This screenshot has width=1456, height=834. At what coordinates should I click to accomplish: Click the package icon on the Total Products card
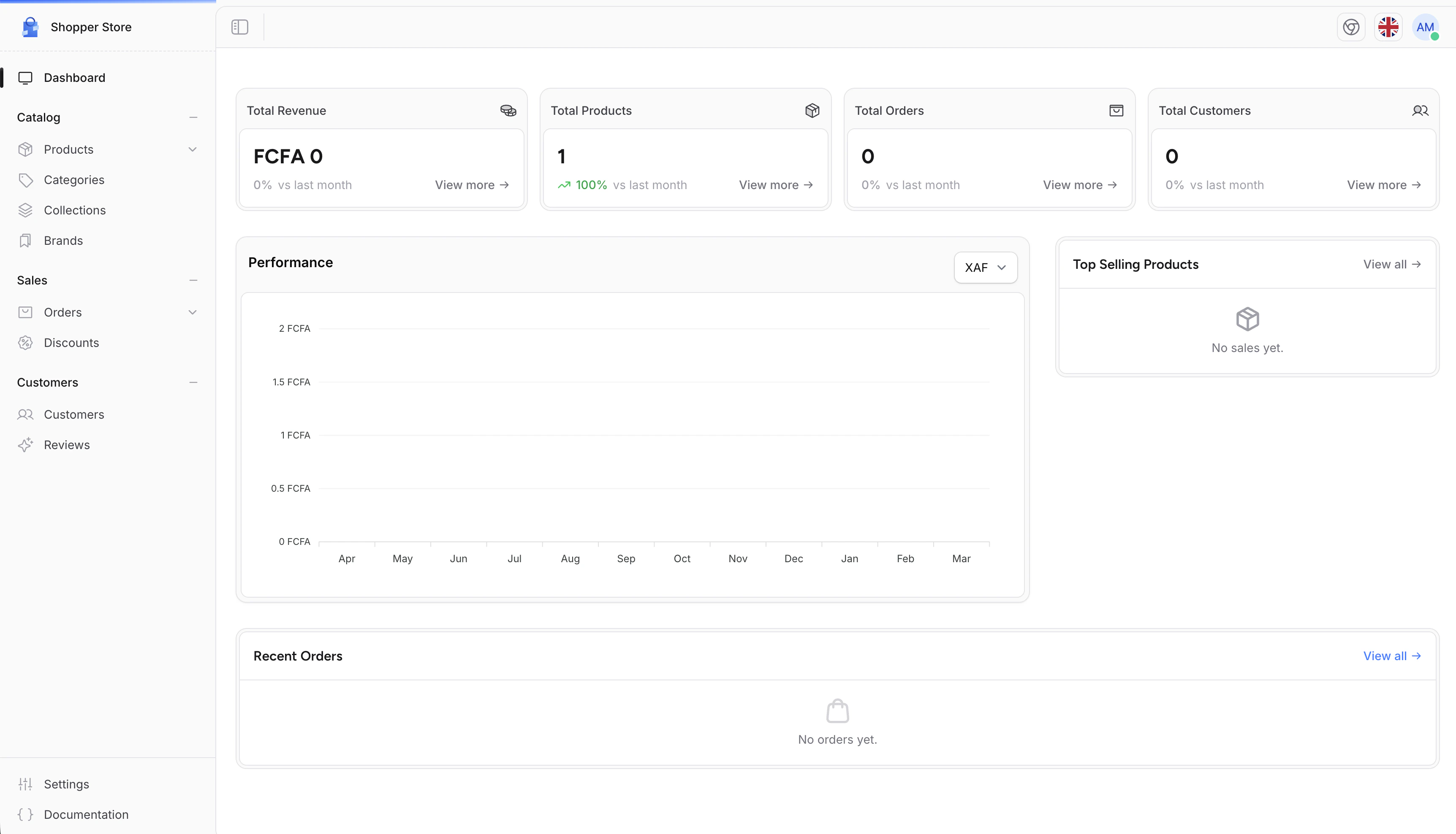pos(812,110)
